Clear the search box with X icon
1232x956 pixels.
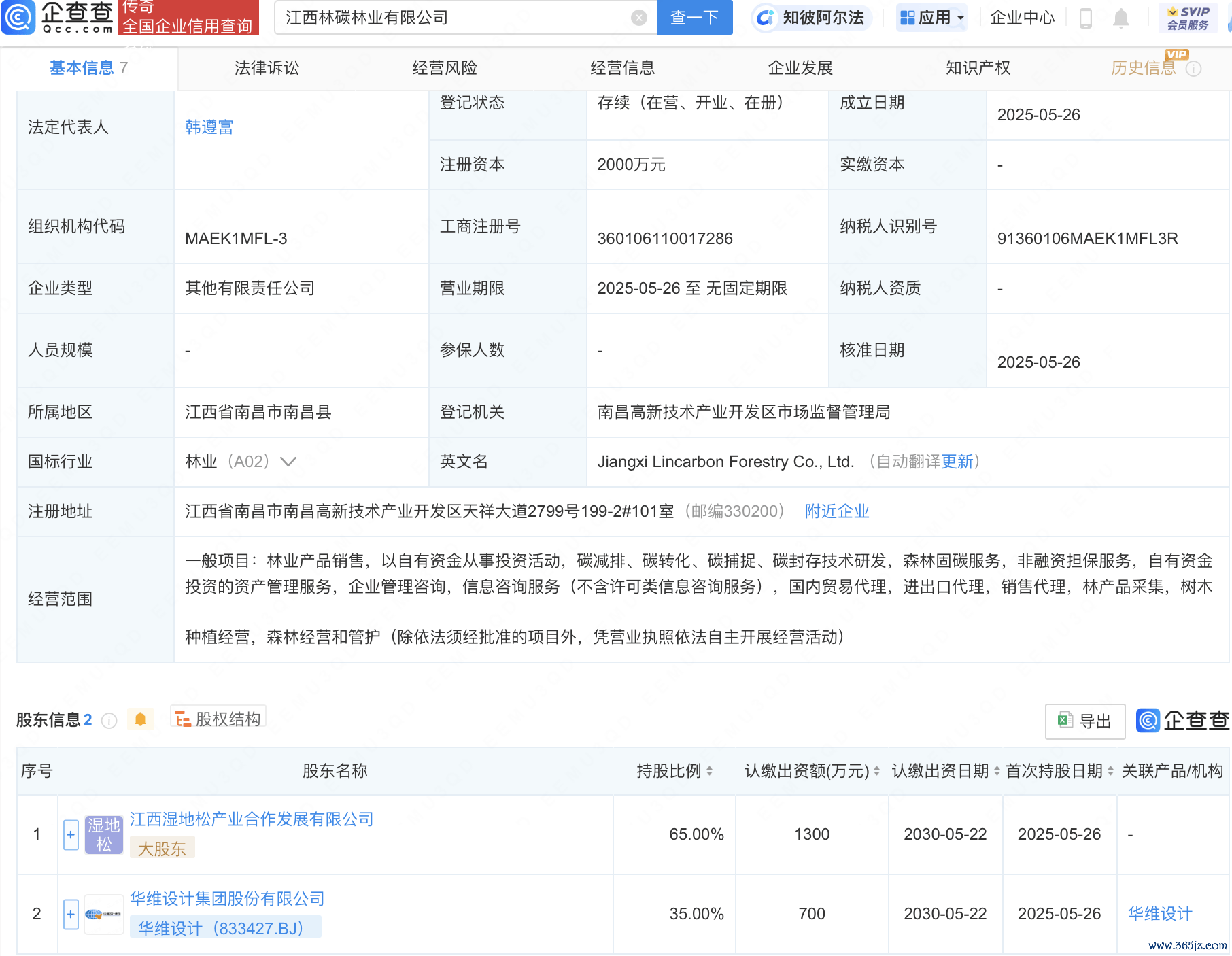pyautogui.click(x=638, y=18)
